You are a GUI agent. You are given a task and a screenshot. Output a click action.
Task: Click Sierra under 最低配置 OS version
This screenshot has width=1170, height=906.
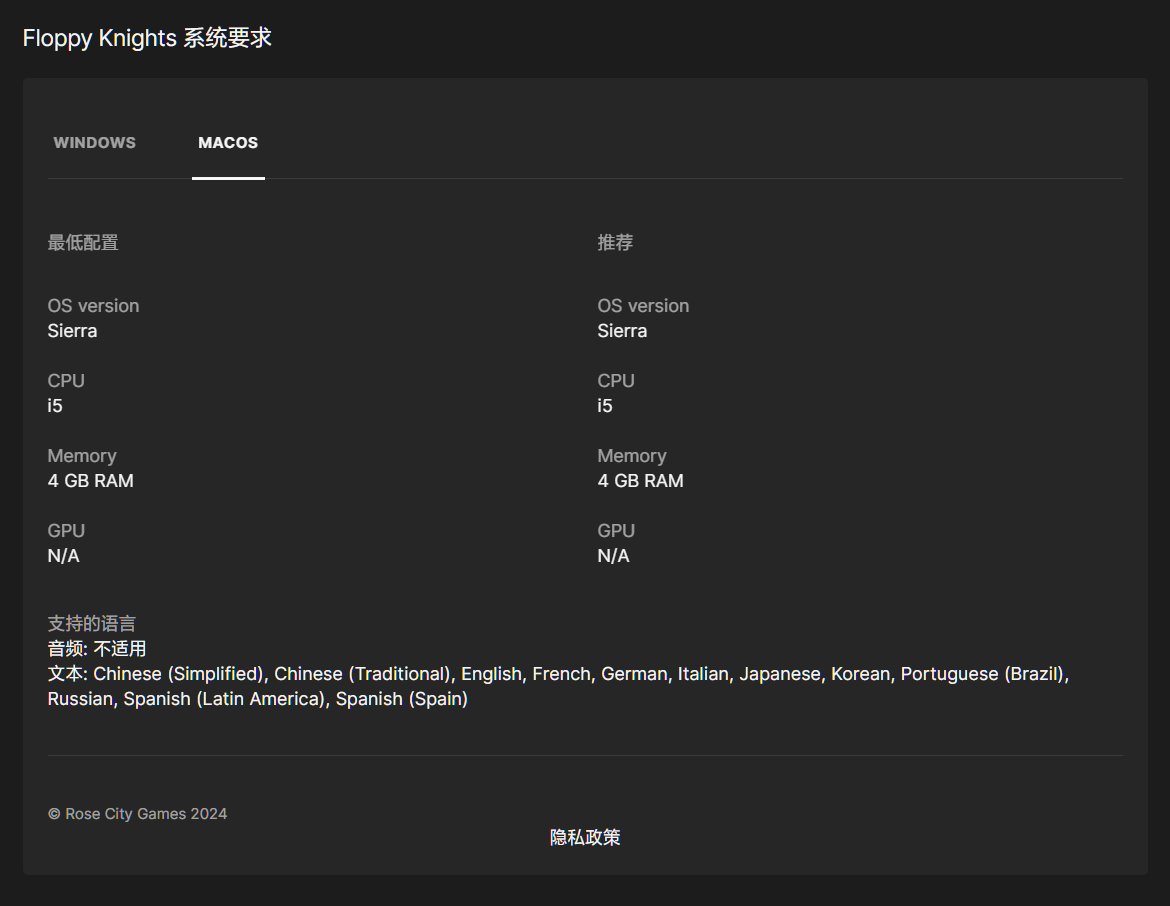pyautogui.click(x=72, y=331)
